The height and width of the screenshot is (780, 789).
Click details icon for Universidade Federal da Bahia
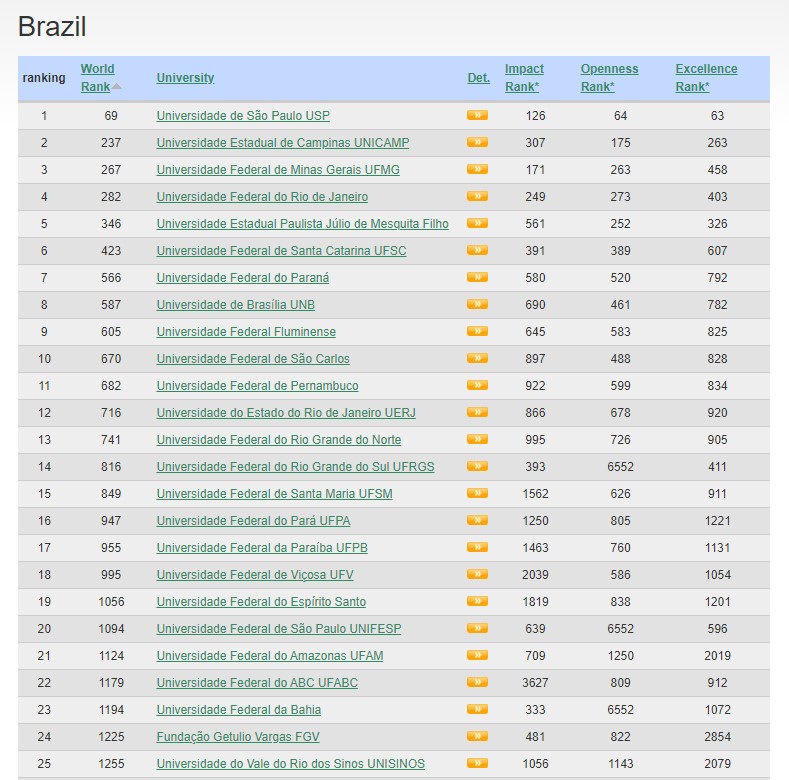pyautogui.click(x=477, y=710)
